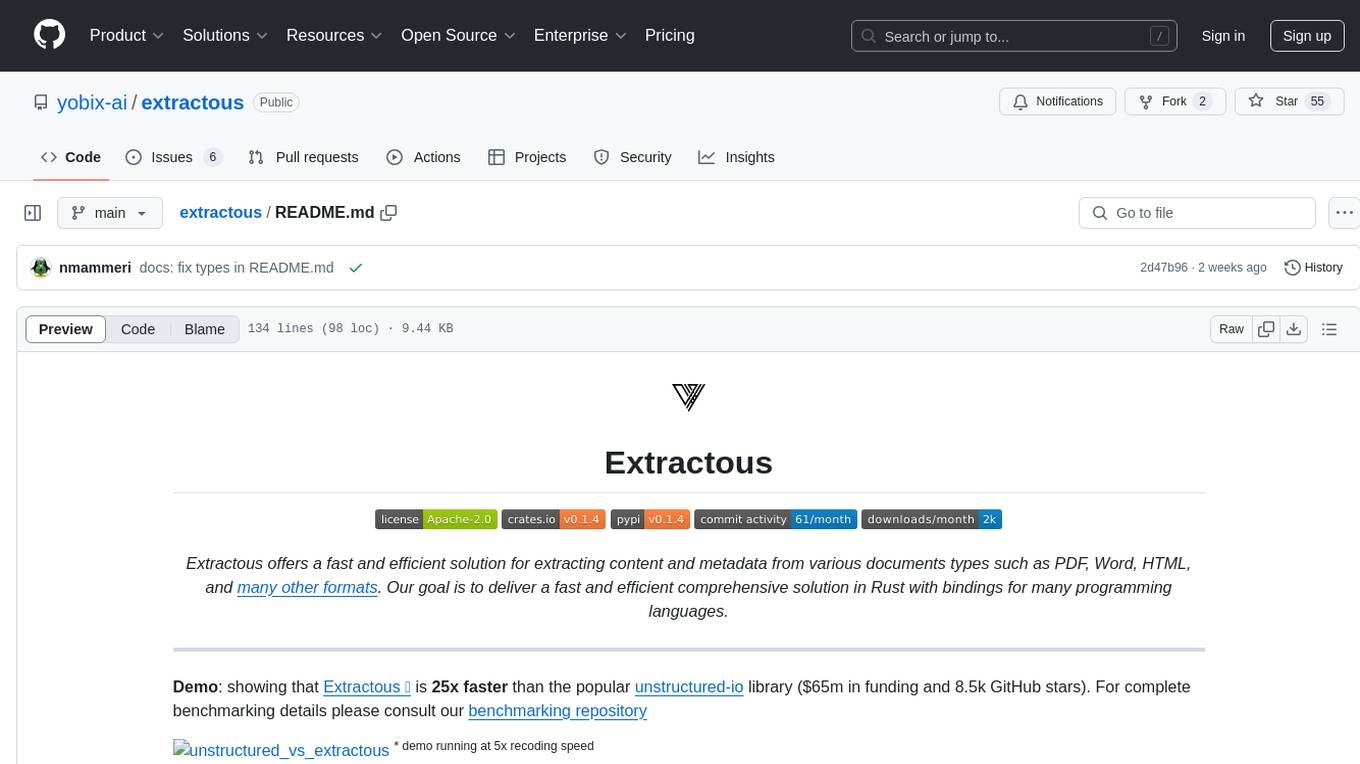Open the many other formats link
This screenshot has height=764, width=1360.
pos(308,587)
